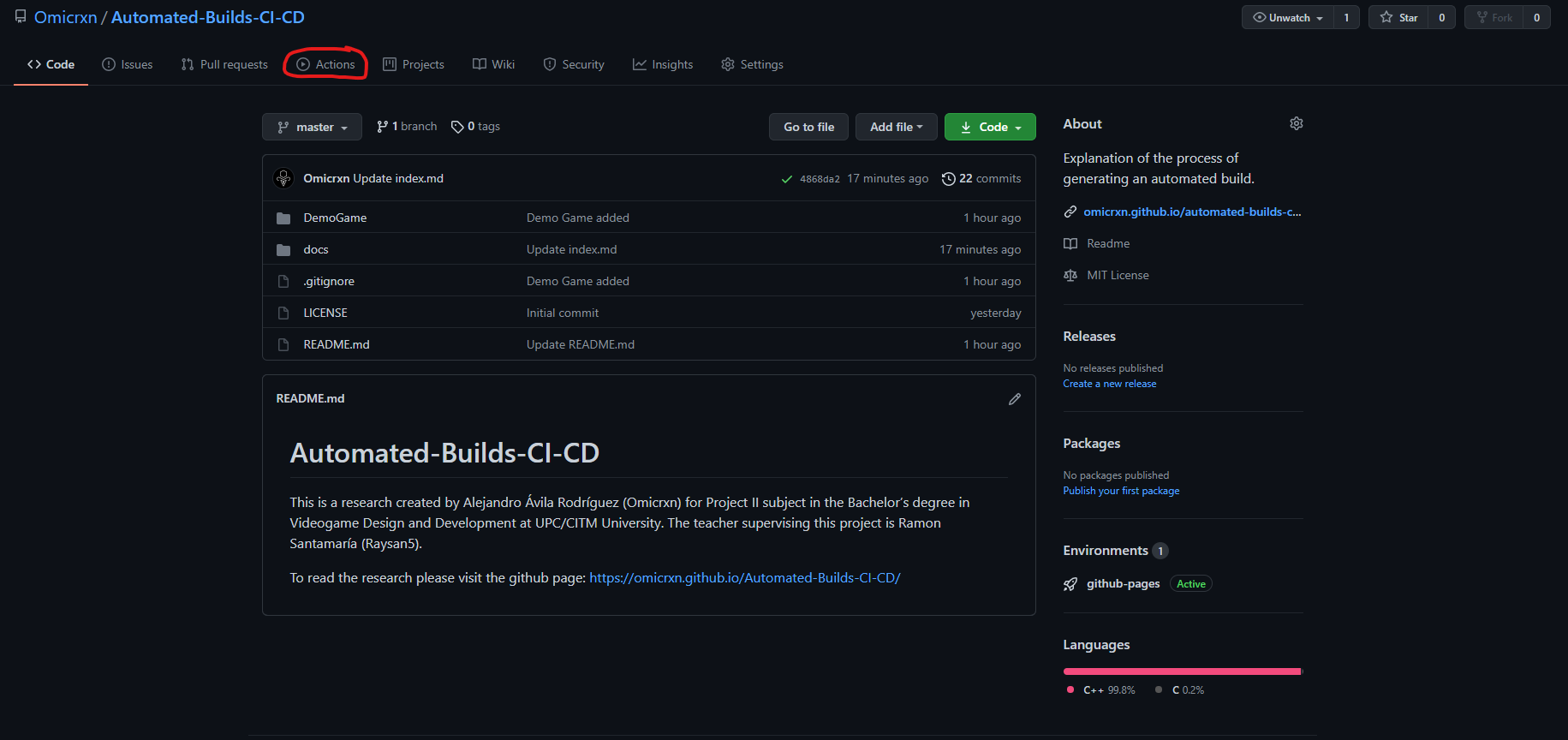
Task: Open the omicrxn.github.io link in About
Action: pyautogui.click(x=1192, y=212)
